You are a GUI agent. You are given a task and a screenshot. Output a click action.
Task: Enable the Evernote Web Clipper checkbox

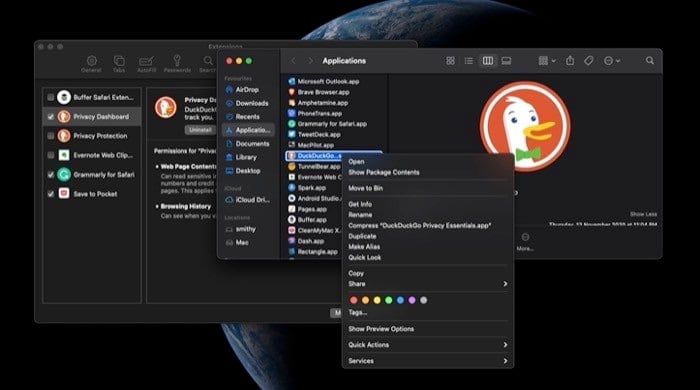coord(50,155)
